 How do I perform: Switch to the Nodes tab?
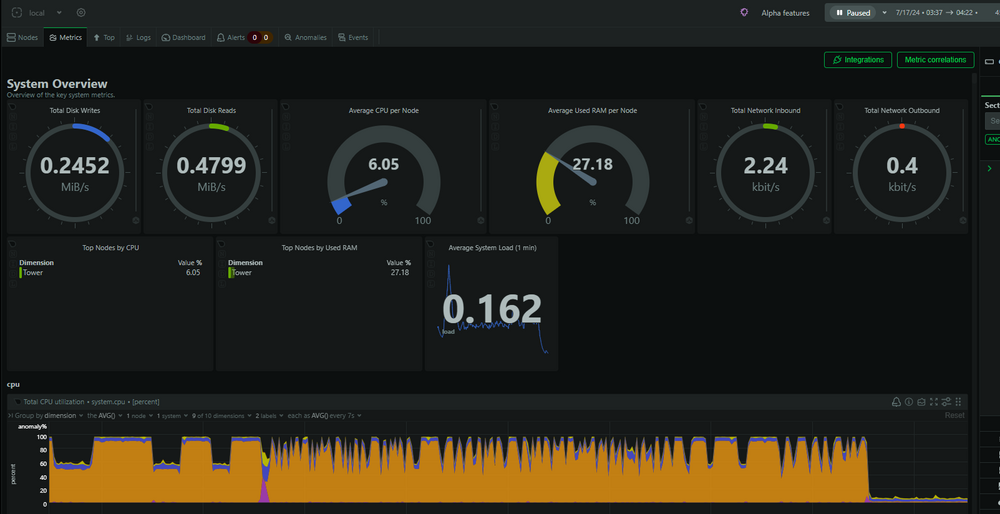coord(22,38)
